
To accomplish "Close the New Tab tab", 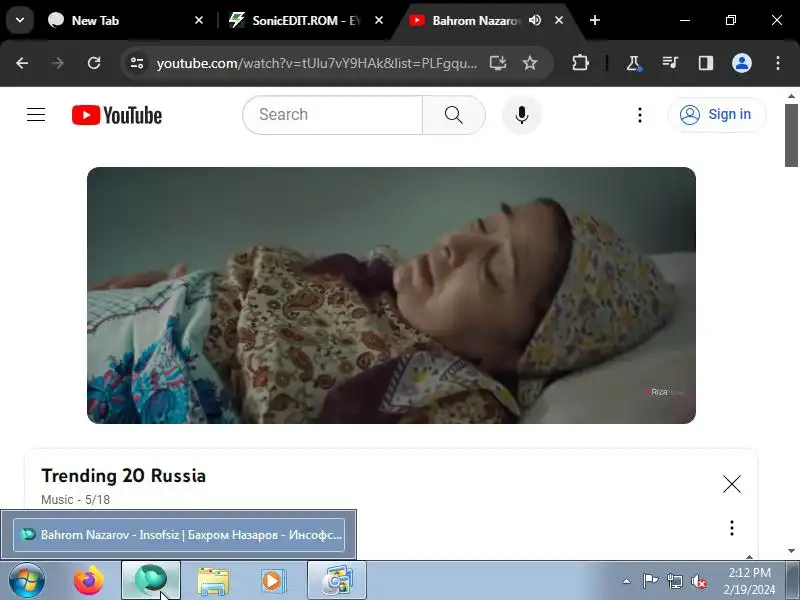I will click(x=199, y=20).
